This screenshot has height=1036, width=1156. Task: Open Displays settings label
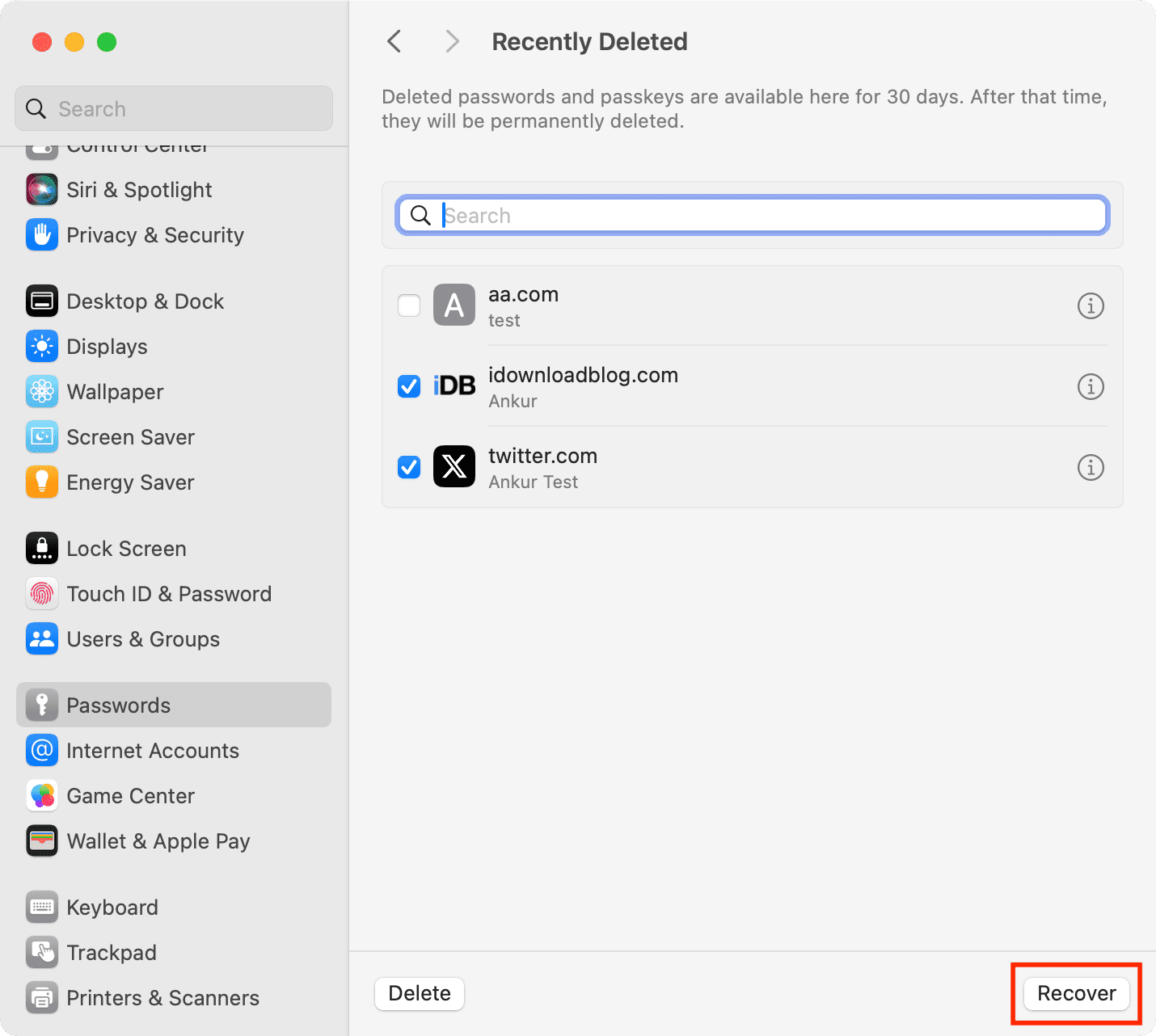[x=108, y=347]
